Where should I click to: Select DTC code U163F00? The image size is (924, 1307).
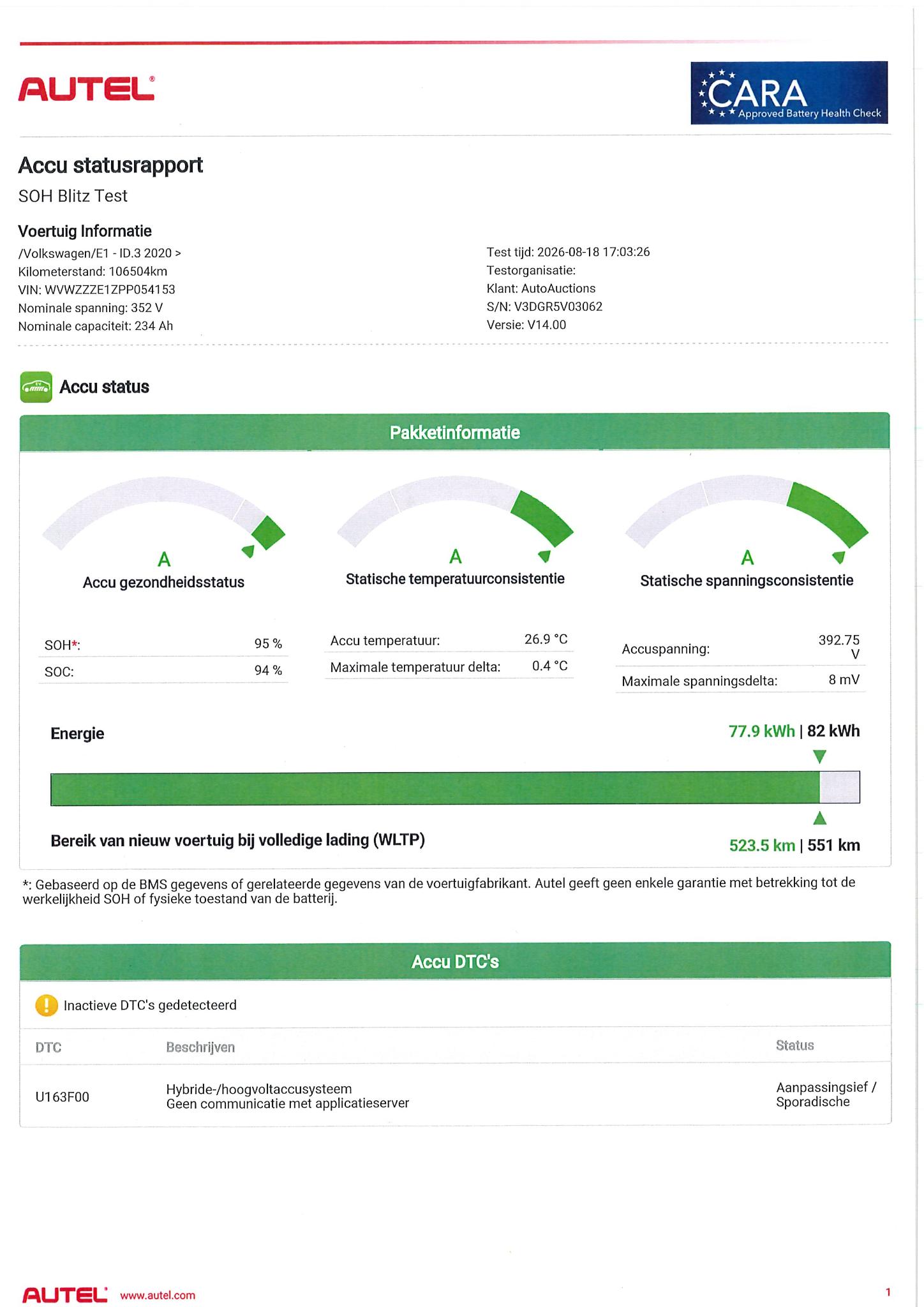pos(63,1097)
